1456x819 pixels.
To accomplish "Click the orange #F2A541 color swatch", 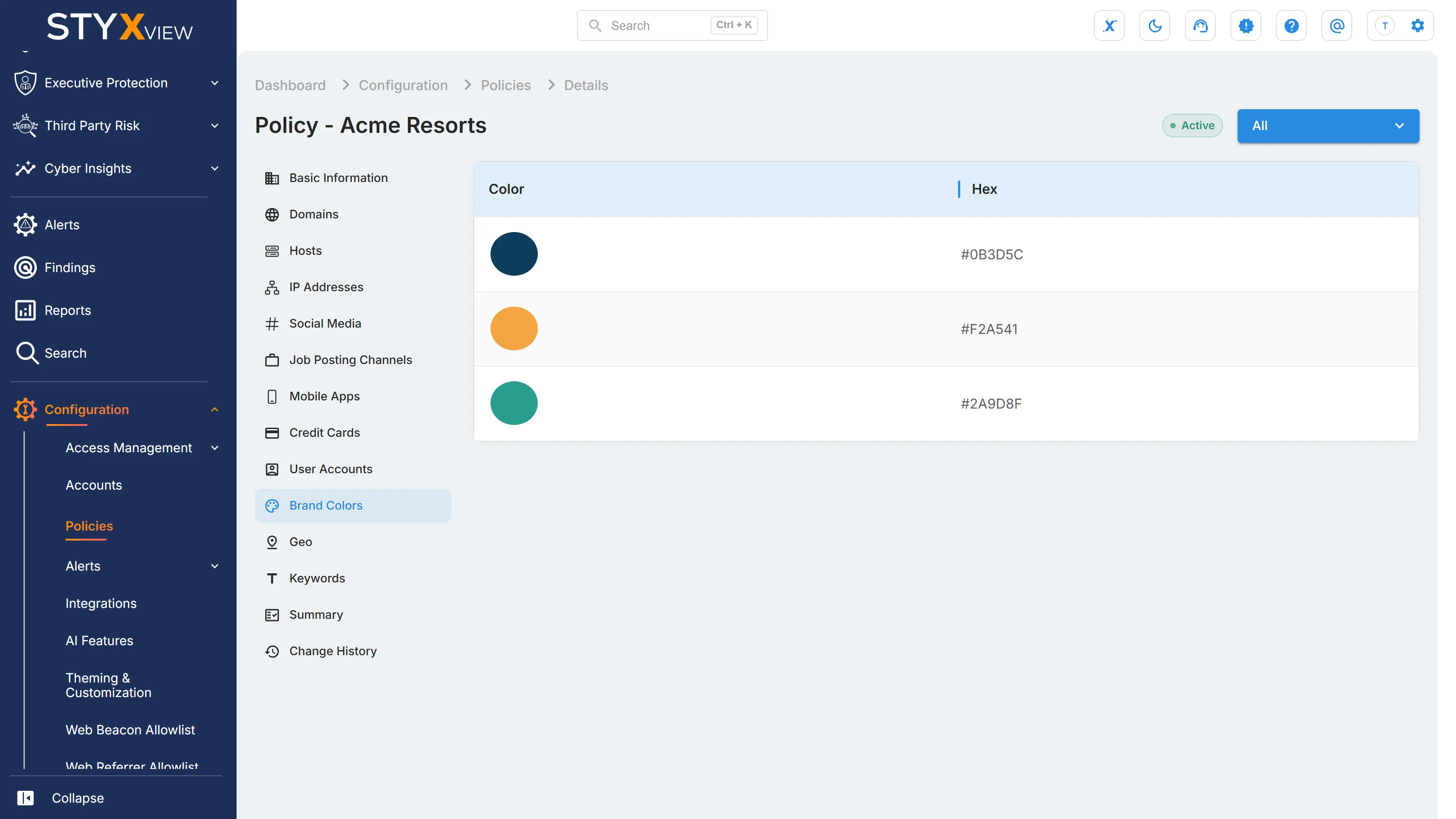I will (514, 329).
